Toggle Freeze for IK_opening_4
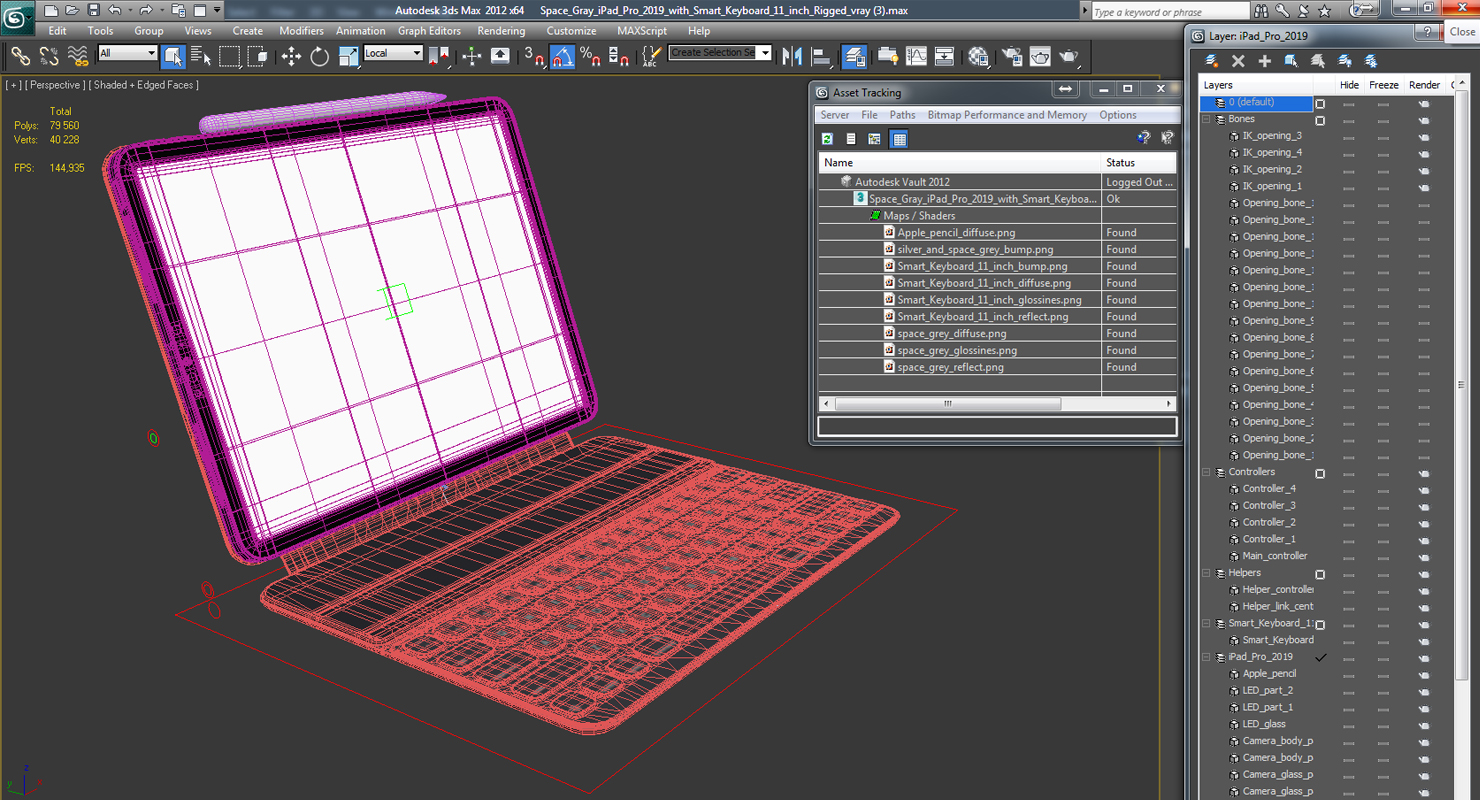Image resolution: width=1480 pixels, height=800 pixels. click(1383, 154)
